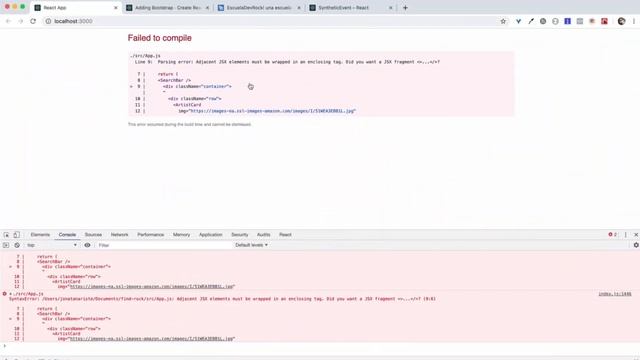Screen dimensions: 640x360
Task: Reload the localhost page
Action: pyautogui.click(x=33, y=21)
